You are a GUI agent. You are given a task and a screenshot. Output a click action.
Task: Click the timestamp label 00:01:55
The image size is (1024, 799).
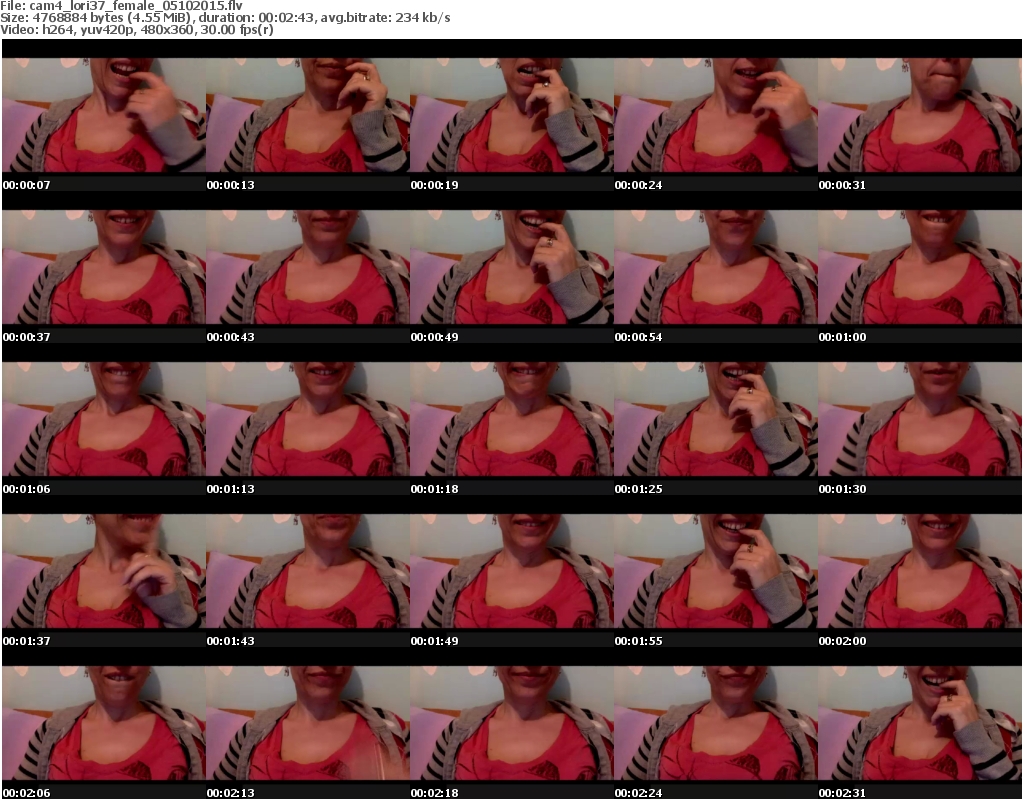(639, 641)
